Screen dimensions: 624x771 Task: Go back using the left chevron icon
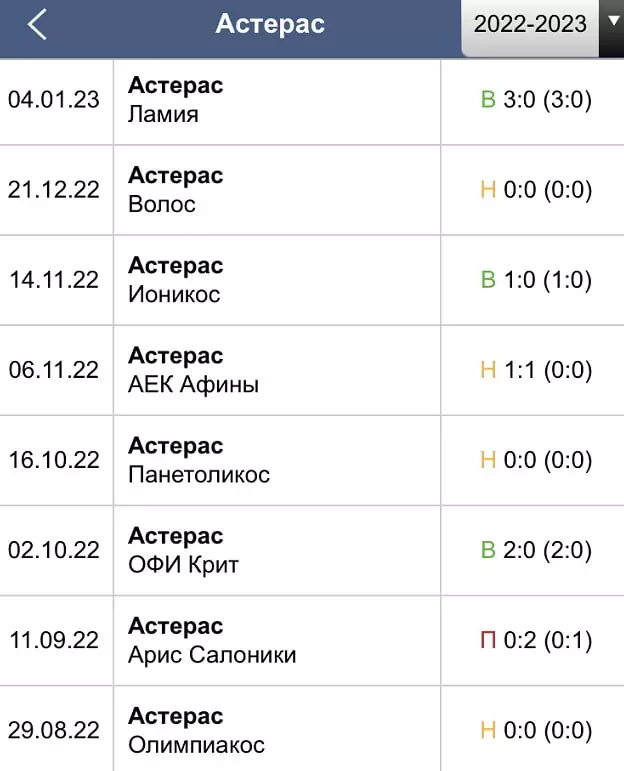(x=37, y=24)
